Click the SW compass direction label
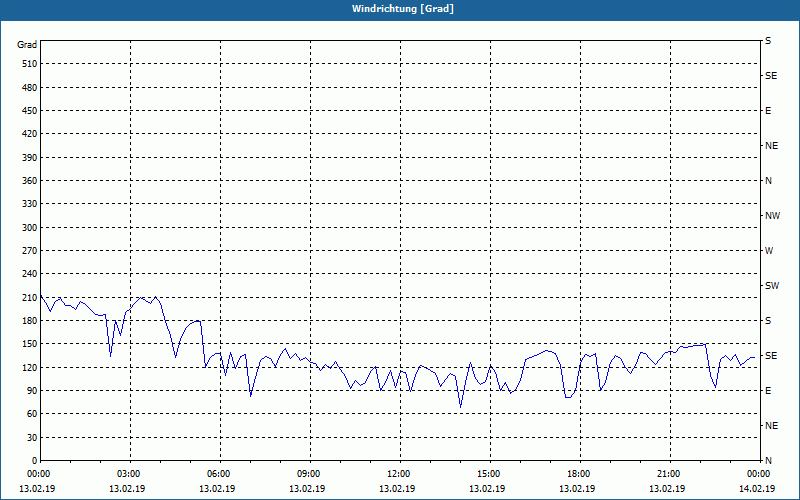The height and width of the screenshot is (500, 800). click(x=772, y=286)
